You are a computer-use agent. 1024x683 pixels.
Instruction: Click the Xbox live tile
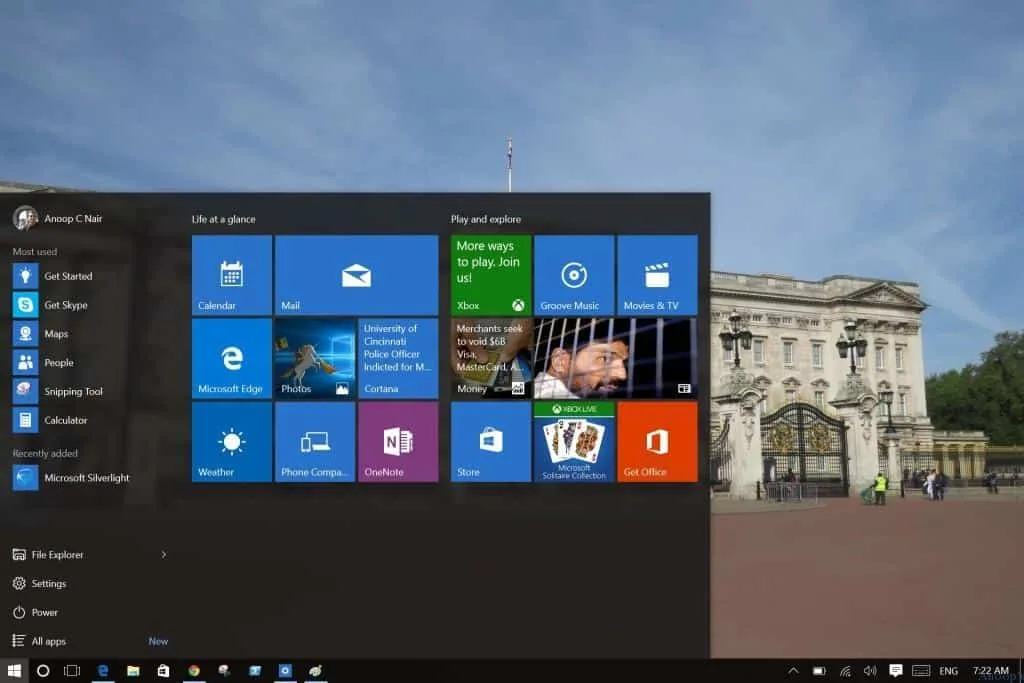490,275
